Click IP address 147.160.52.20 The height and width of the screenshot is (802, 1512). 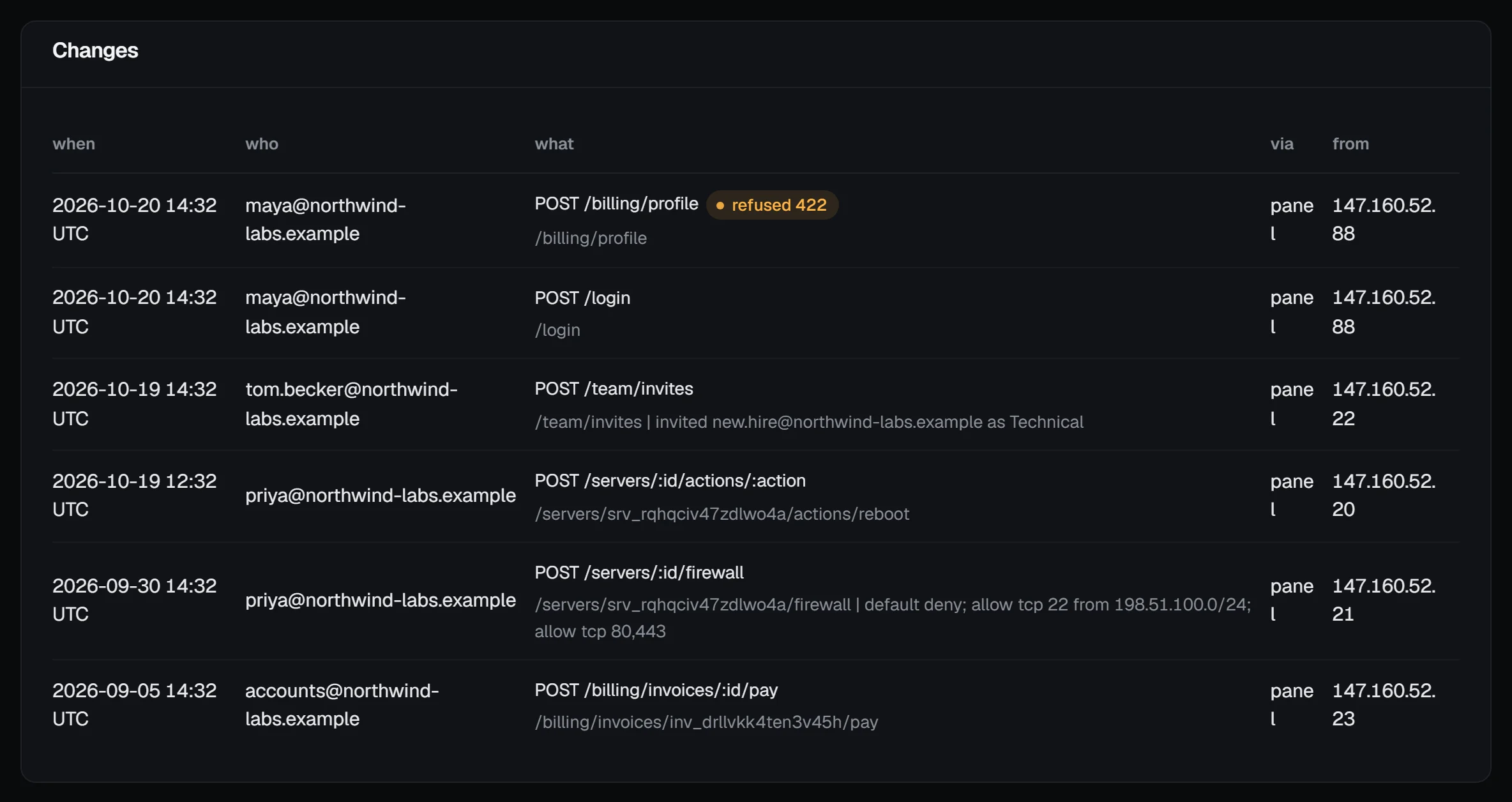pyautogui.click(x=1384, y=495)
